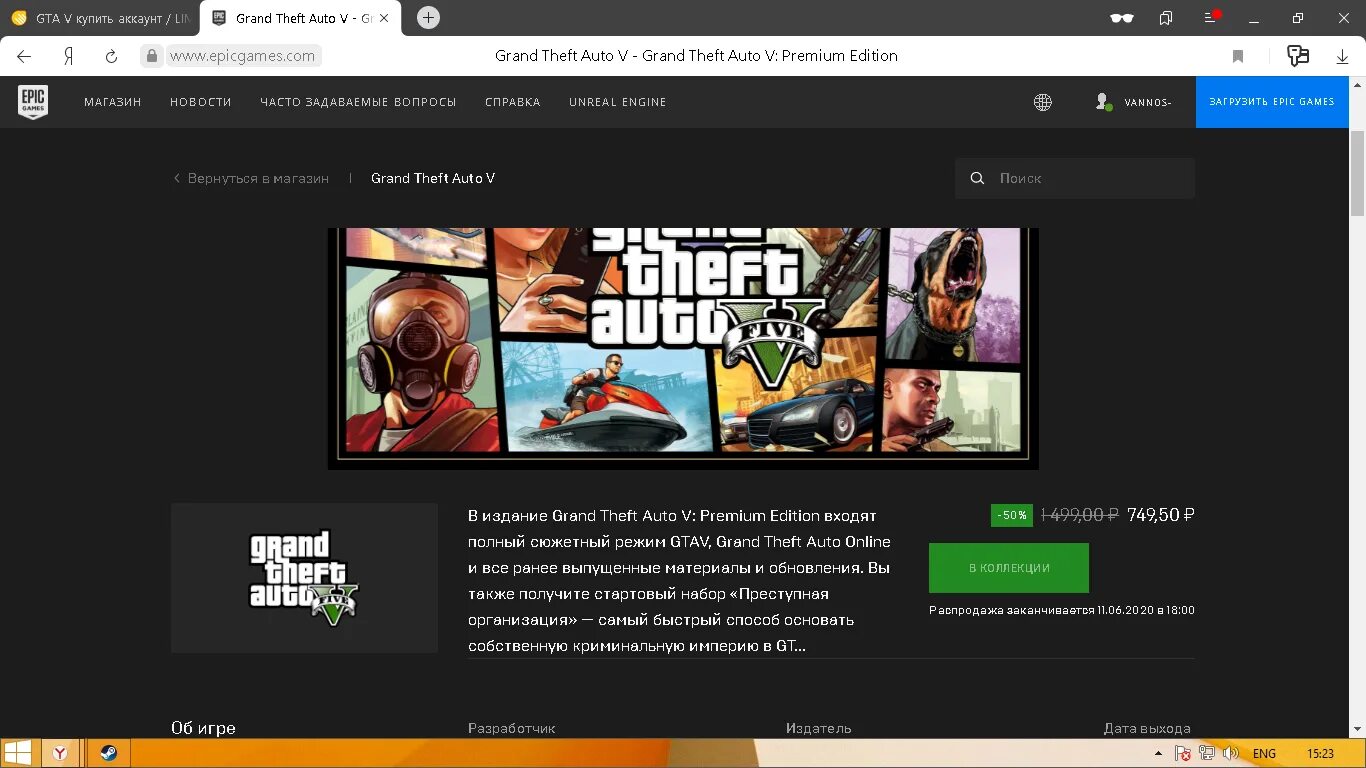Viewport: 1366px width, 768px height.
Task: Click the Разработчик label
Action: pos(512,728)
